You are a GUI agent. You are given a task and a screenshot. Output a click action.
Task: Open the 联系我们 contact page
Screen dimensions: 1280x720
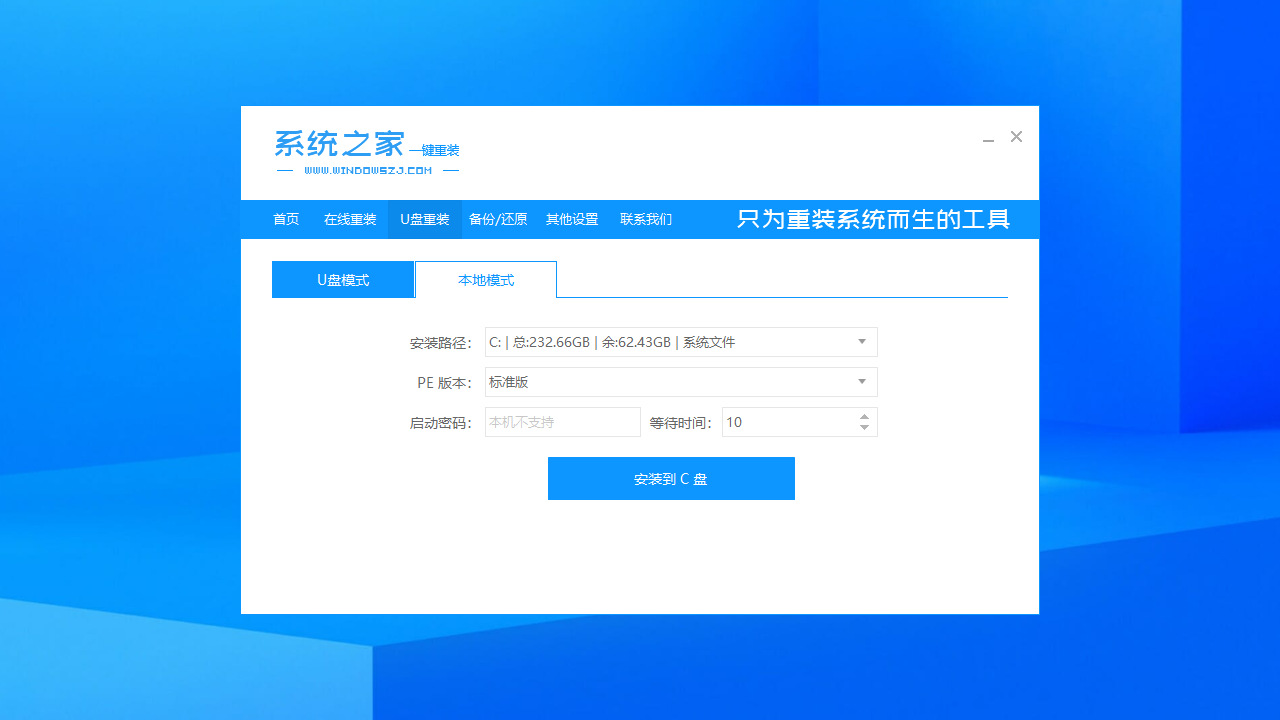point(646,219)
